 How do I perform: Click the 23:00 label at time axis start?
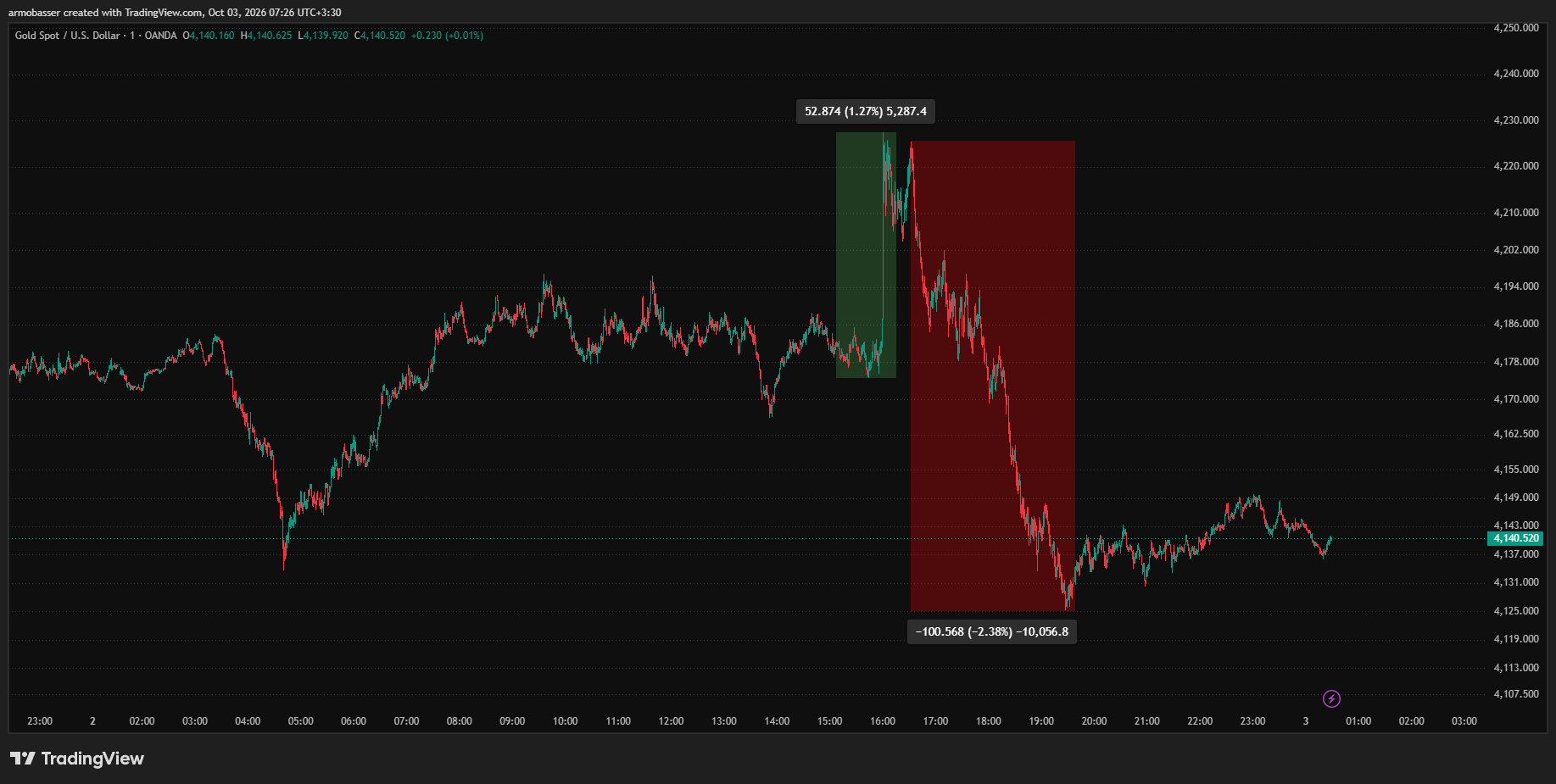[x=40, y=721]
